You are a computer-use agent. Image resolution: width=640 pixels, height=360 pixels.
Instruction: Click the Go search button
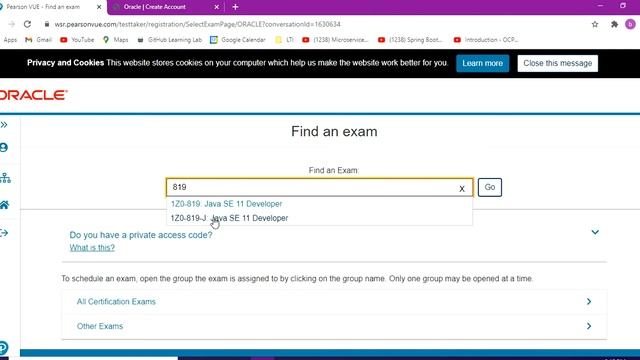pos(490,187)
